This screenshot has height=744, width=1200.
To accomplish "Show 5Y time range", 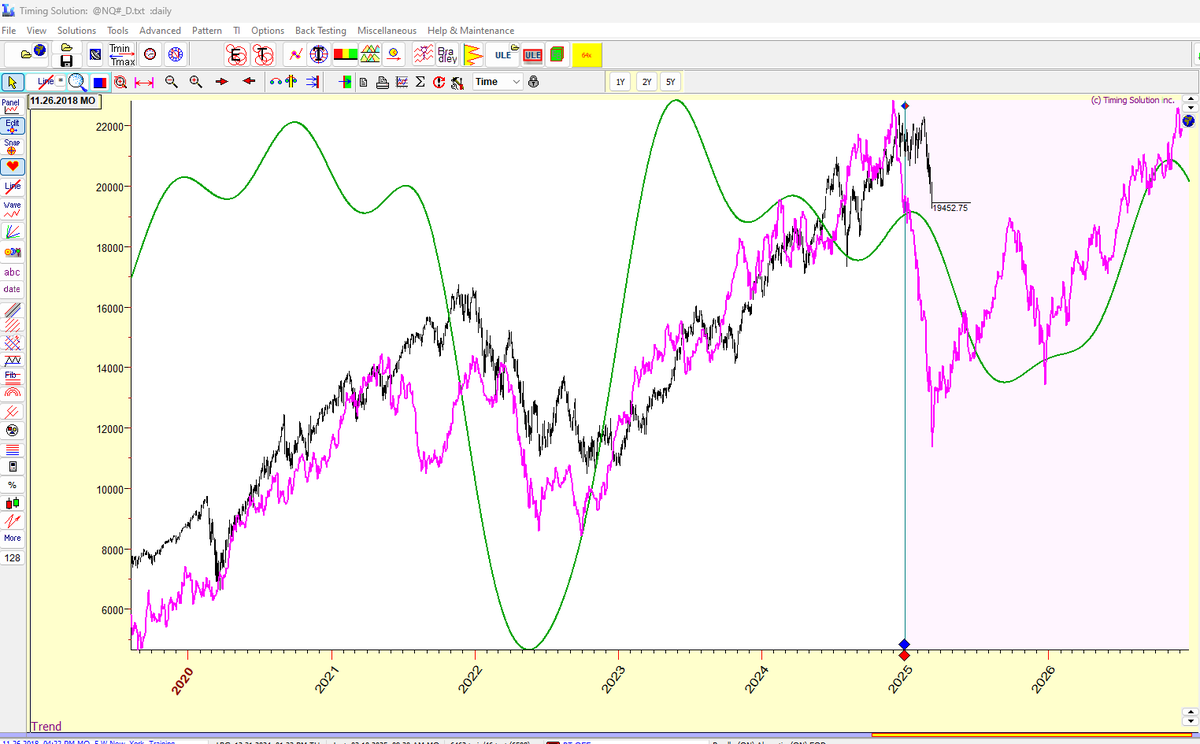I will point(671,82).
